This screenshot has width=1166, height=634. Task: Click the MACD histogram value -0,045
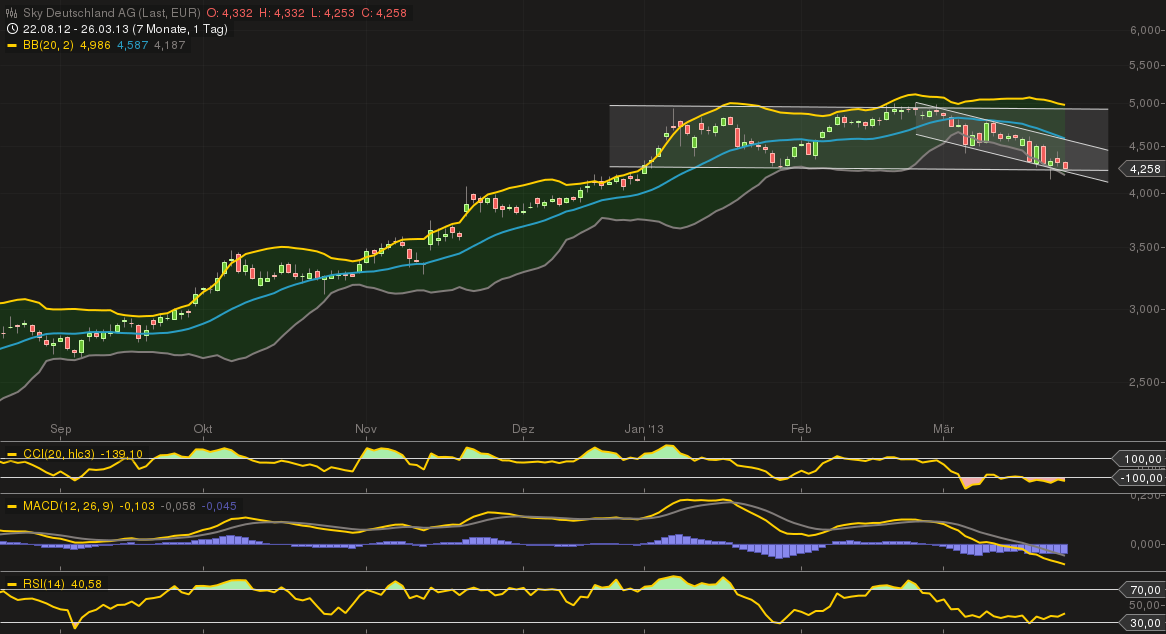[219, 506]
